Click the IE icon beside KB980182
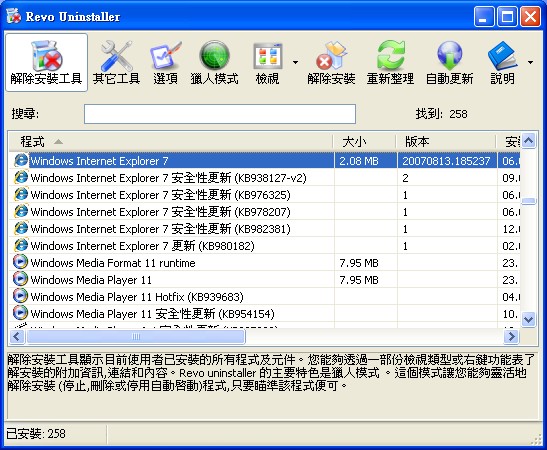Screen dimensions: 547x450 tap(21, 245)
